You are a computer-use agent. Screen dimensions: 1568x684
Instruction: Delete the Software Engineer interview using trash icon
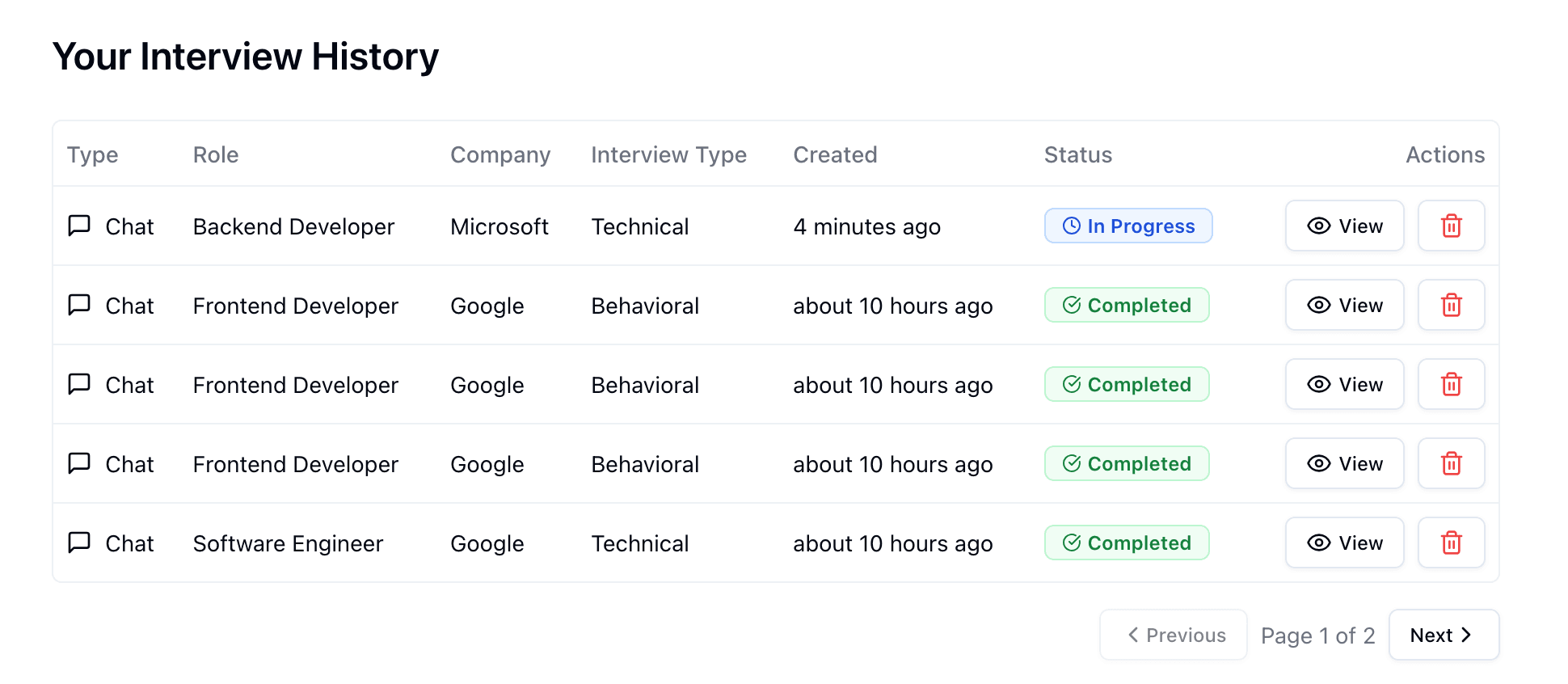1451,543
